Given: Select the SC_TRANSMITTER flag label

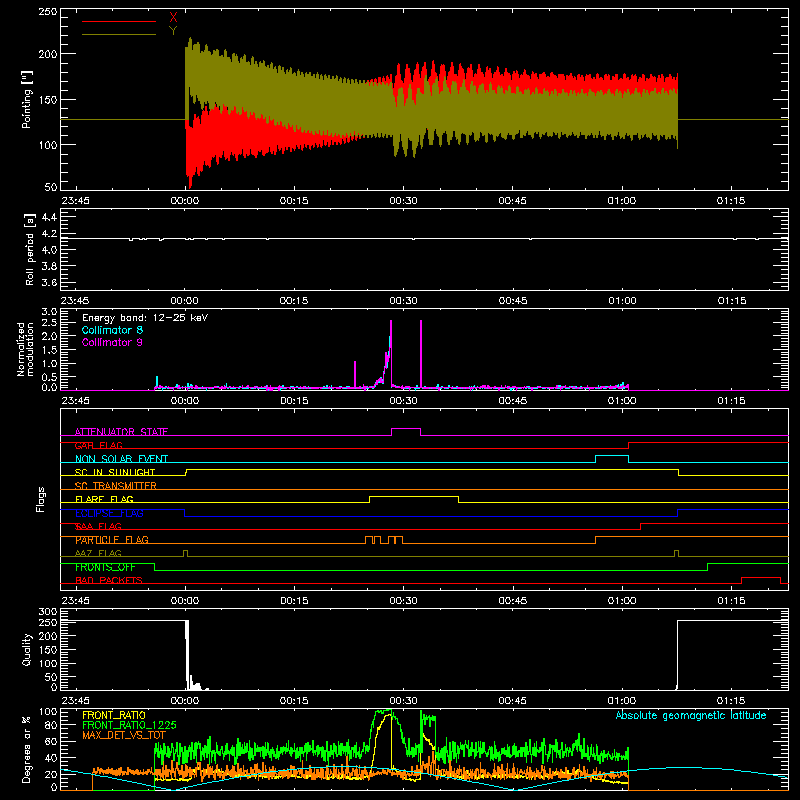Looking at the screenshot, I should pos(116,486).
